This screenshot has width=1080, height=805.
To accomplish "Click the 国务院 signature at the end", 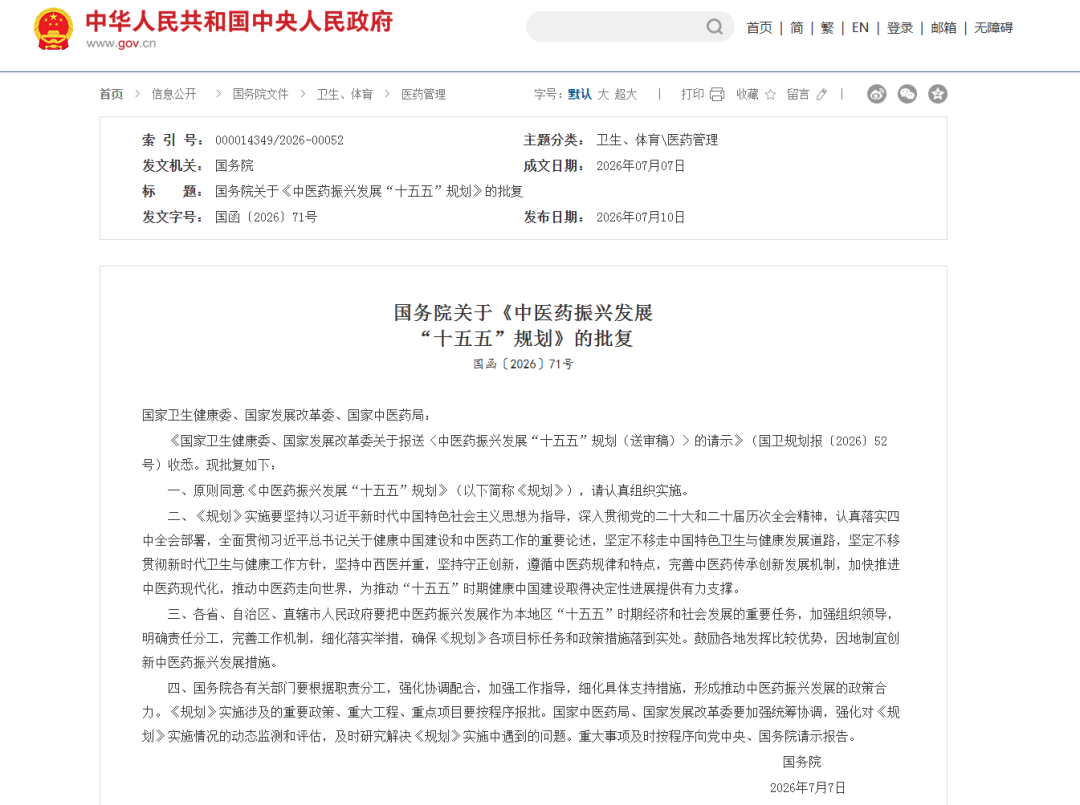I will (802, 762).
